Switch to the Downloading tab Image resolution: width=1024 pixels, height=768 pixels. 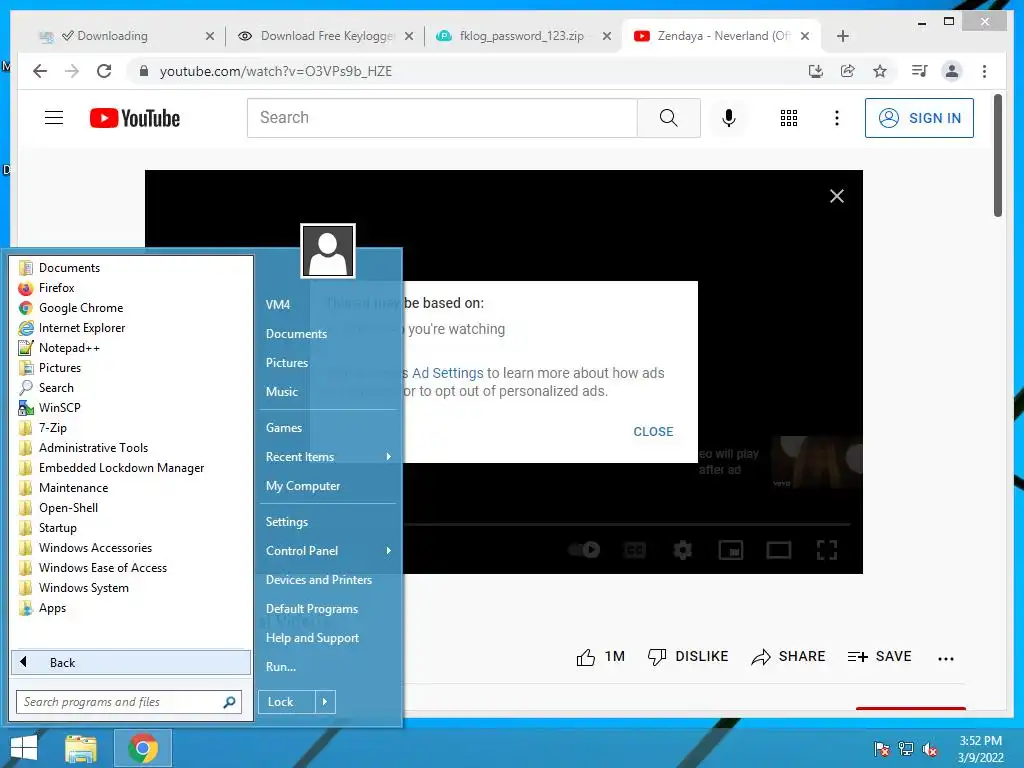[125, 36]
